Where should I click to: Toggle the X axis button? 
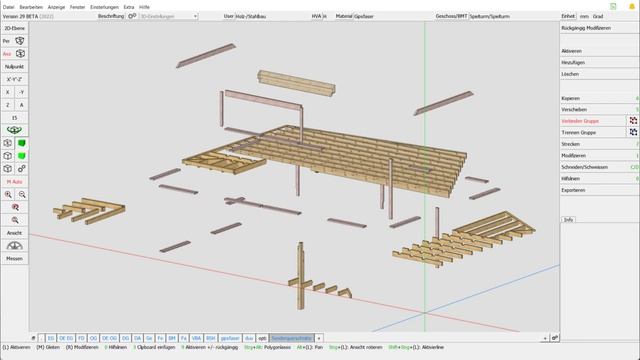pos(7,92)
